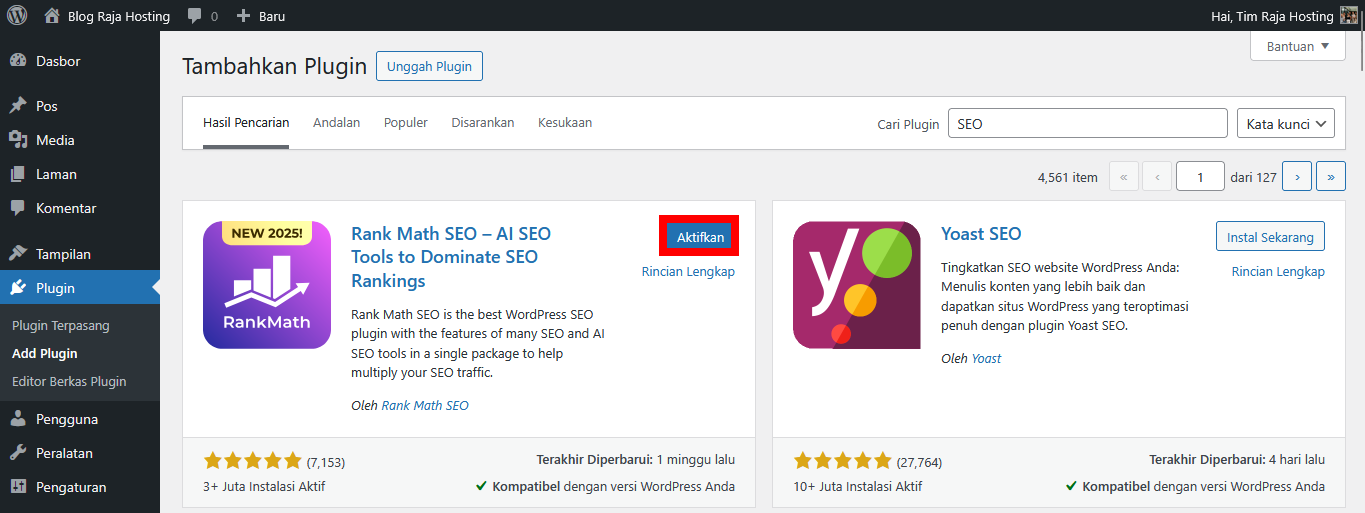The height and width of the screenshot is (513, 1365).
Task: Switch to the Hasil Pencarian tab
Action: click(246, 123)
